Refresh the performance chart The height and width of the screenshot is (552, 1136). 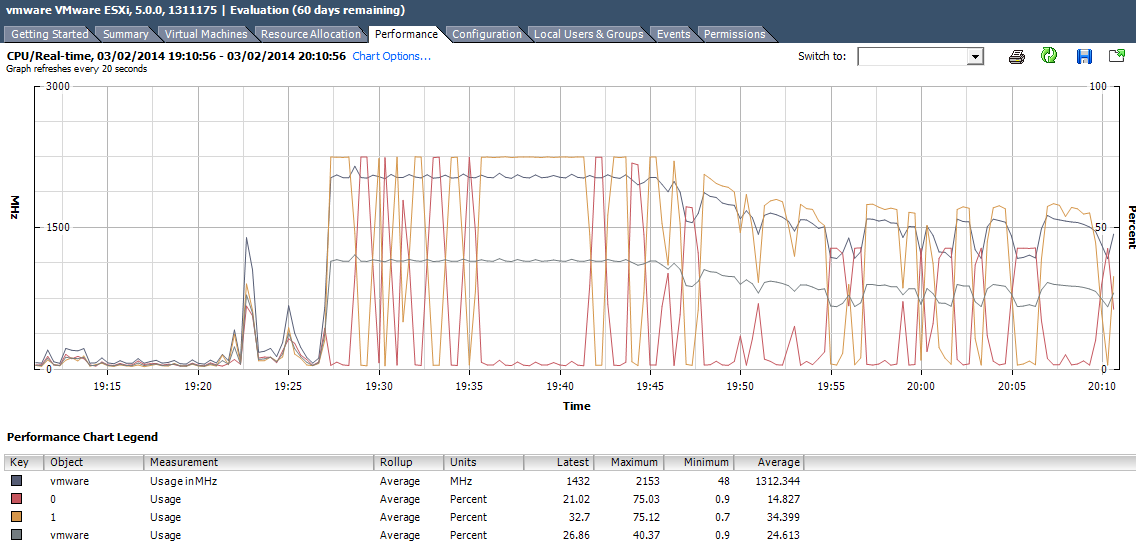pos(1049,56)
